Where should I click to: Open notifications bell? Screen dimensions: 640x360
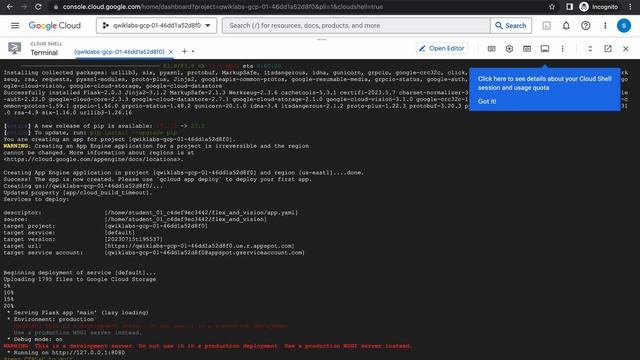566,26
